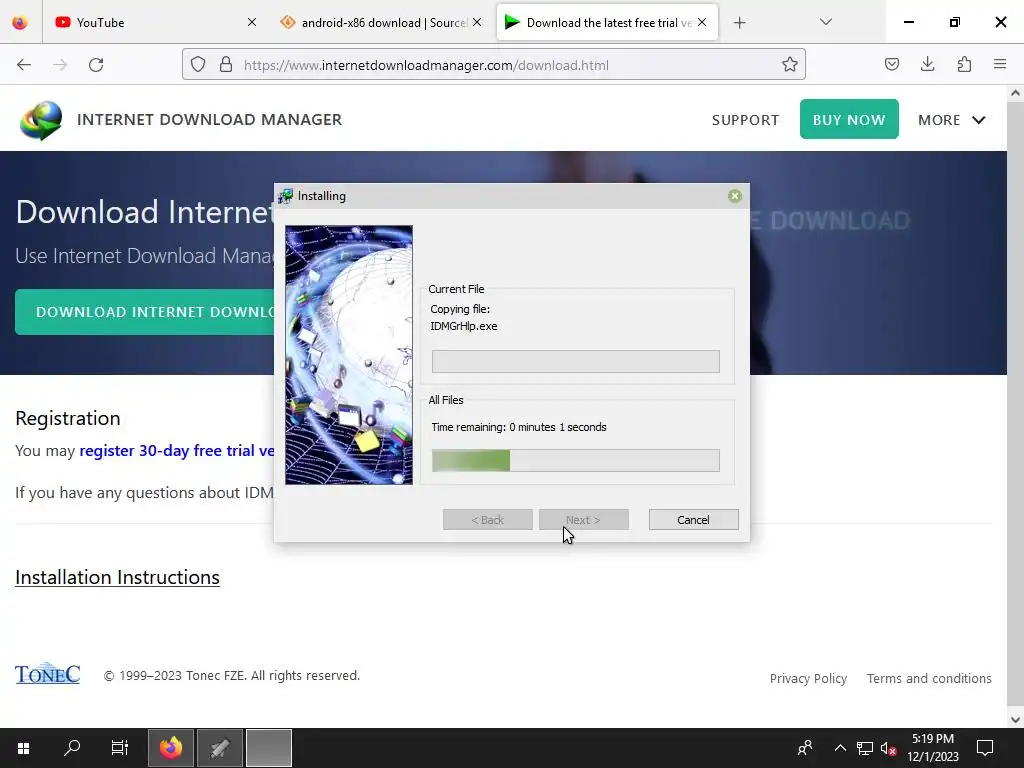Open the Firefox application hamburger menu
This screenshot has width=1024, height=768.
1000,64
